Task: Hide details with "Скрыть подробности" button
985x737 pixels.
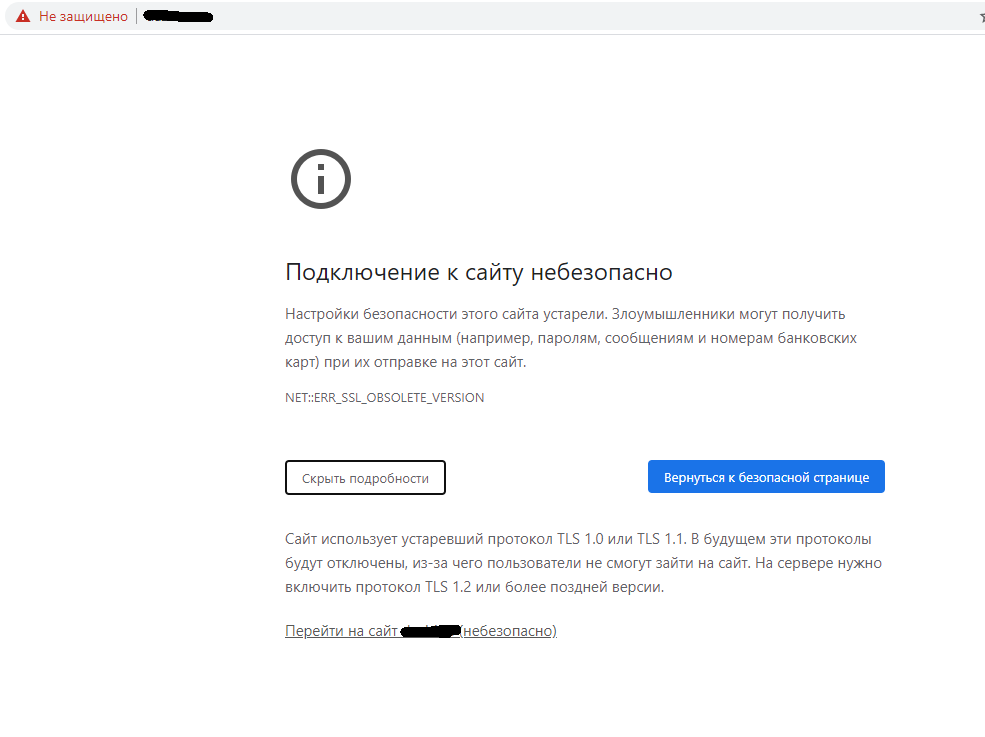Action: 365,478
